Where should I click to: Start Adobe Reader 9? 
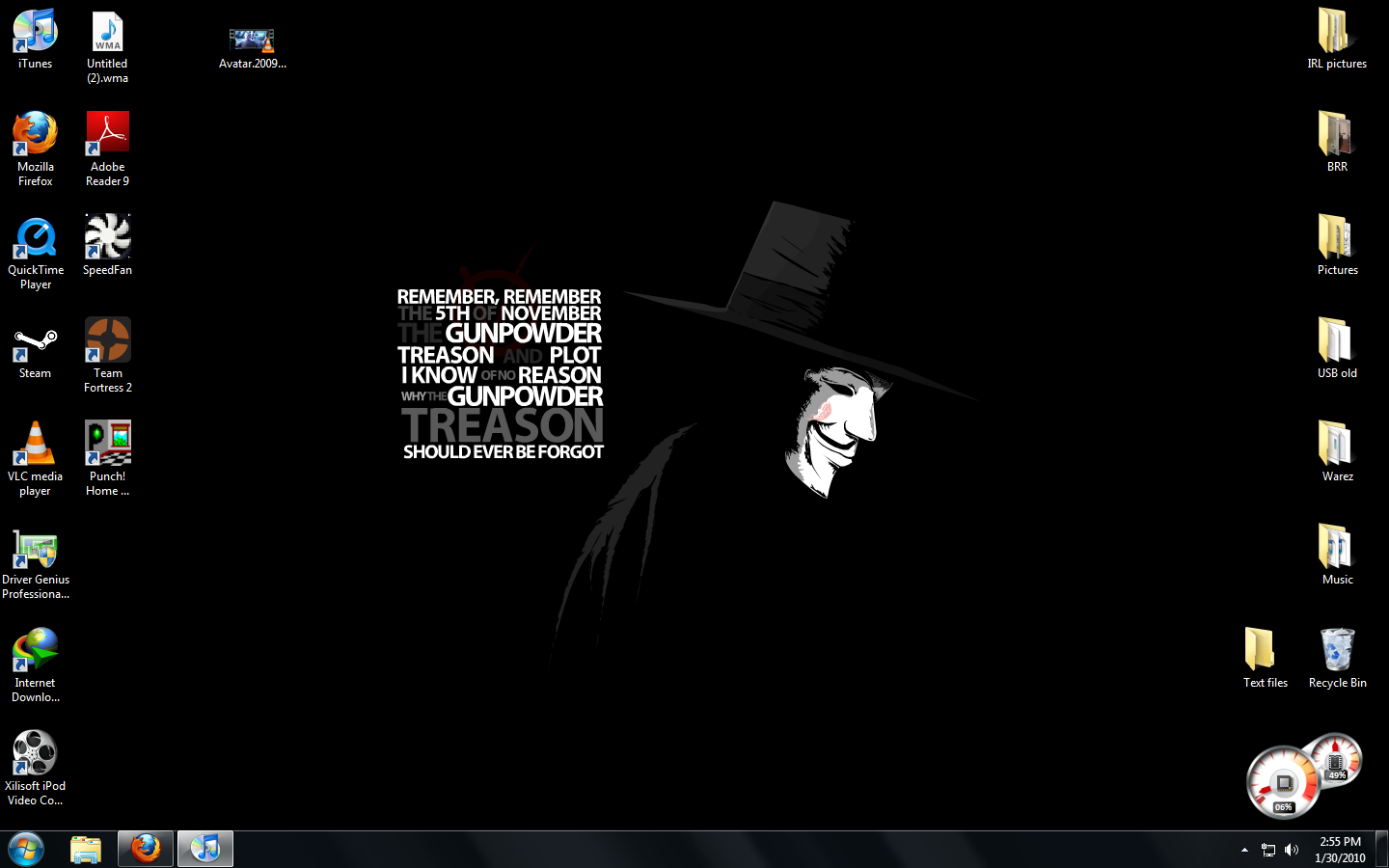pos(107,132)
